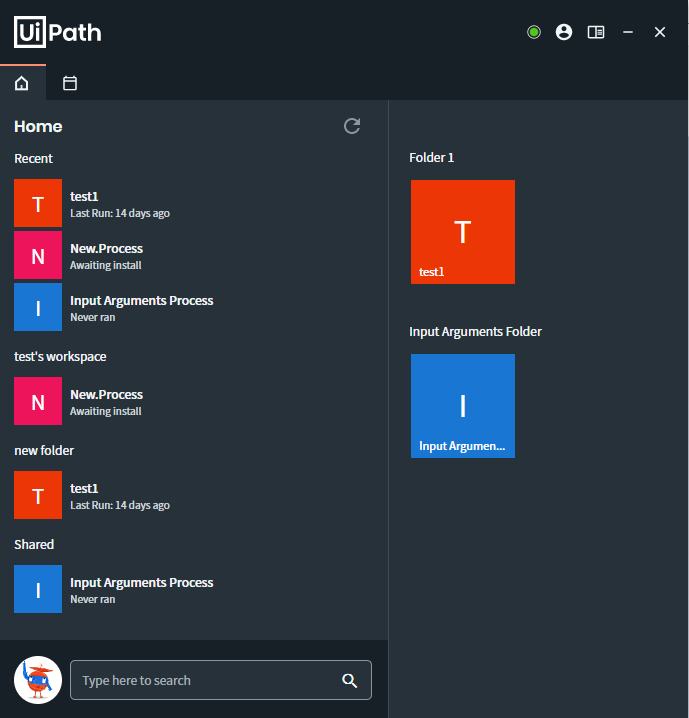
Task: Select test1 icon under Recent
Action: click(38, 203)
